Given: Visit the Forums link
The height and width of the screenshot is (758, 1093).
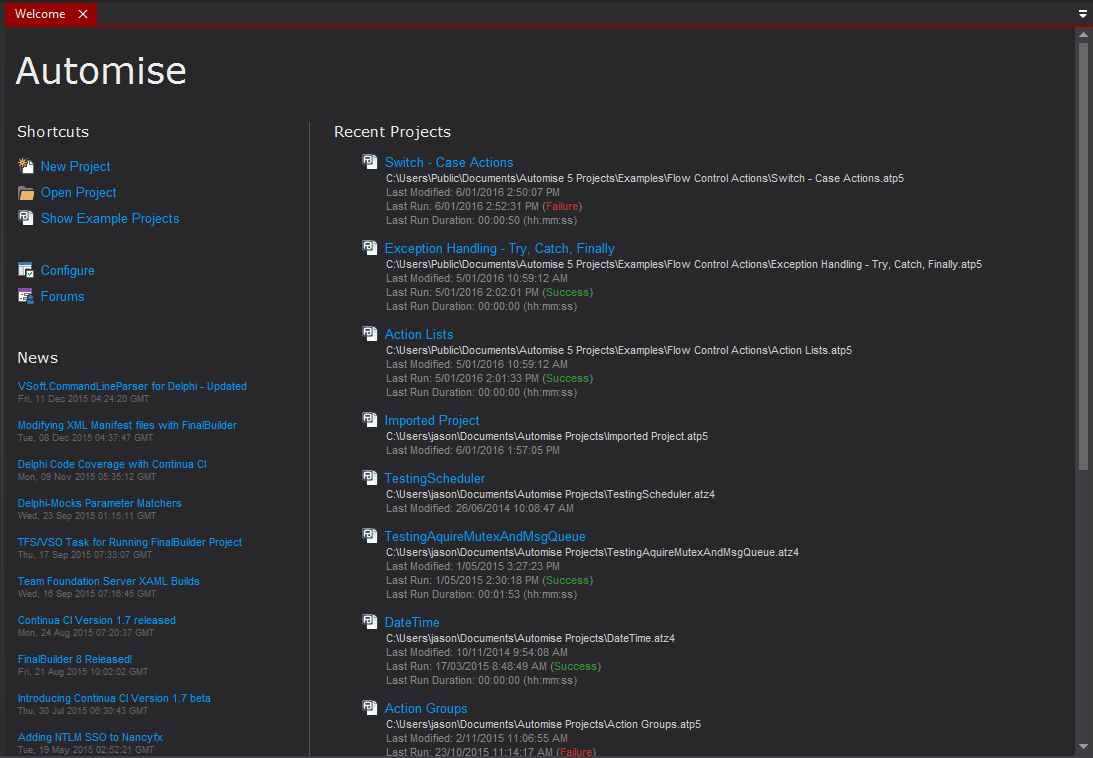Looking at the screenshot, I should [62, 296].
